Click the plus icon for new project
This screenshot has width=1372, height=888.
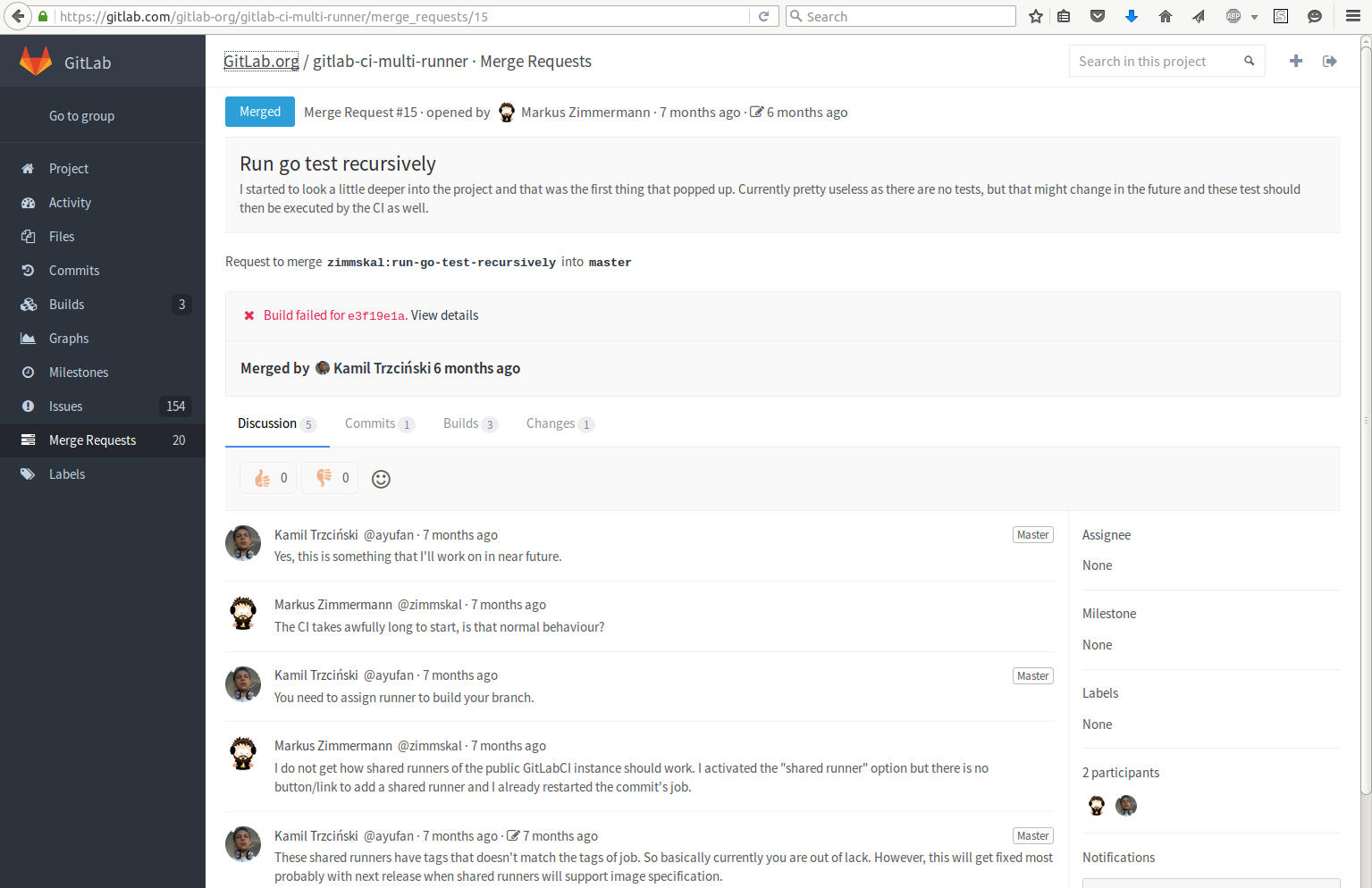(x=1296, y=61)
